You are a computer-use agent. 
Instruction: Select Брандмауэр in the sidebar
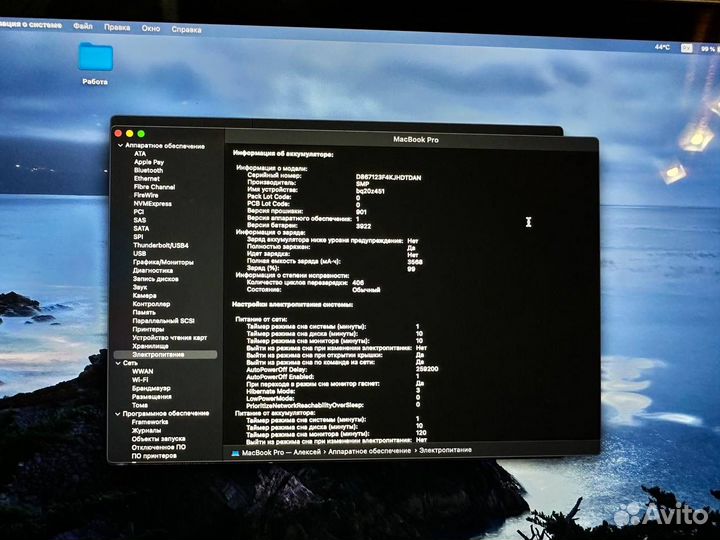151,388
